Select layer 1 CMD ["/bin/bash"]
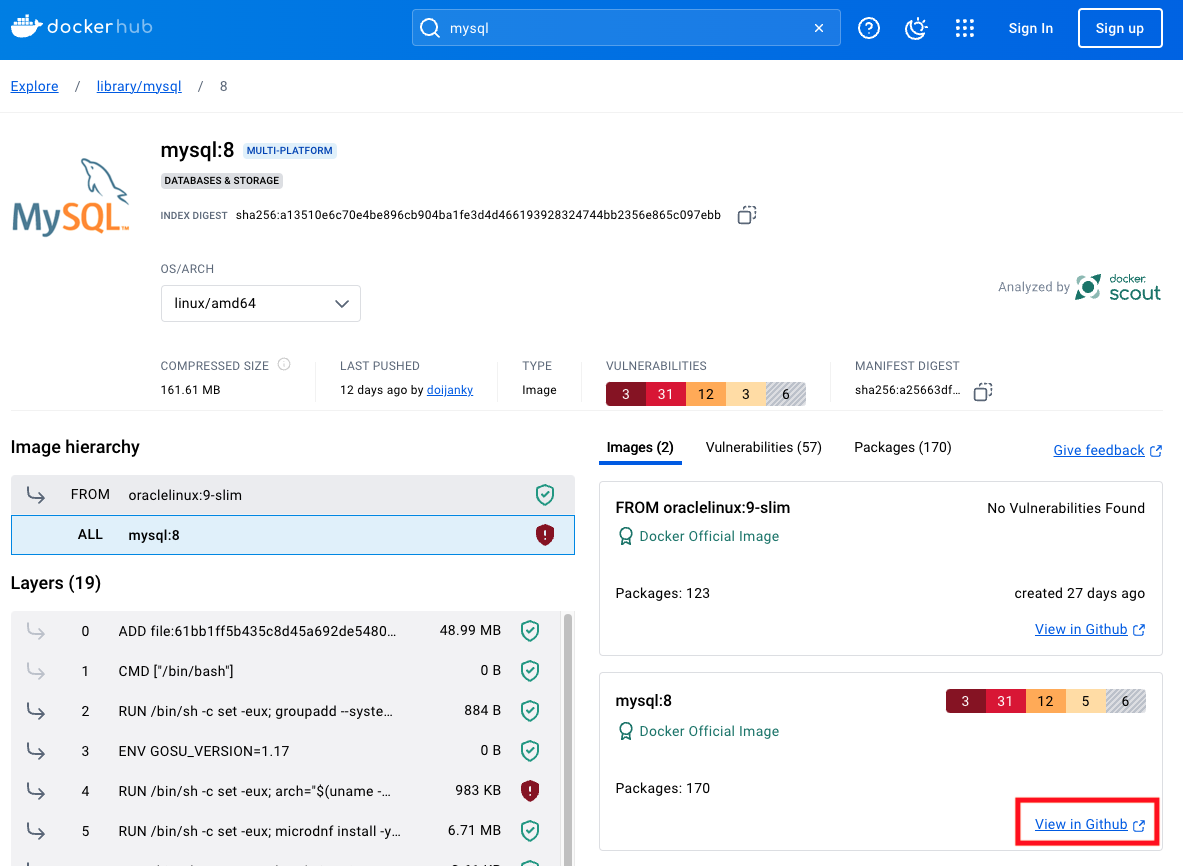Screen dimensions: 1183x866 point(286,671)
